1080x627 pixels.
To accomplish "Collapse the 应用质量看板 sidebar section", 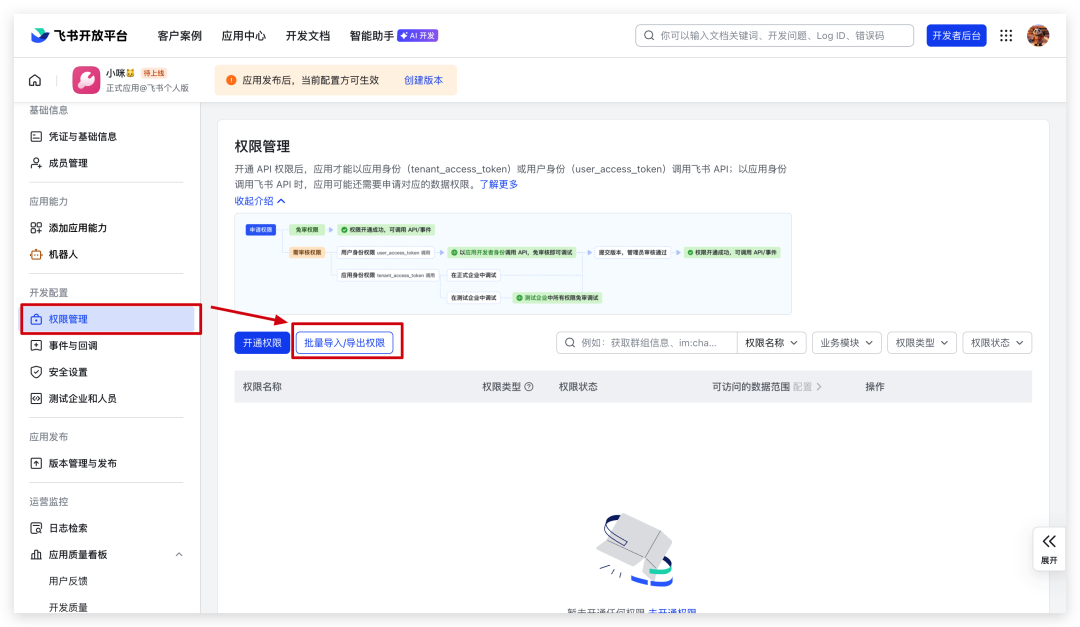I will [179, 554].
